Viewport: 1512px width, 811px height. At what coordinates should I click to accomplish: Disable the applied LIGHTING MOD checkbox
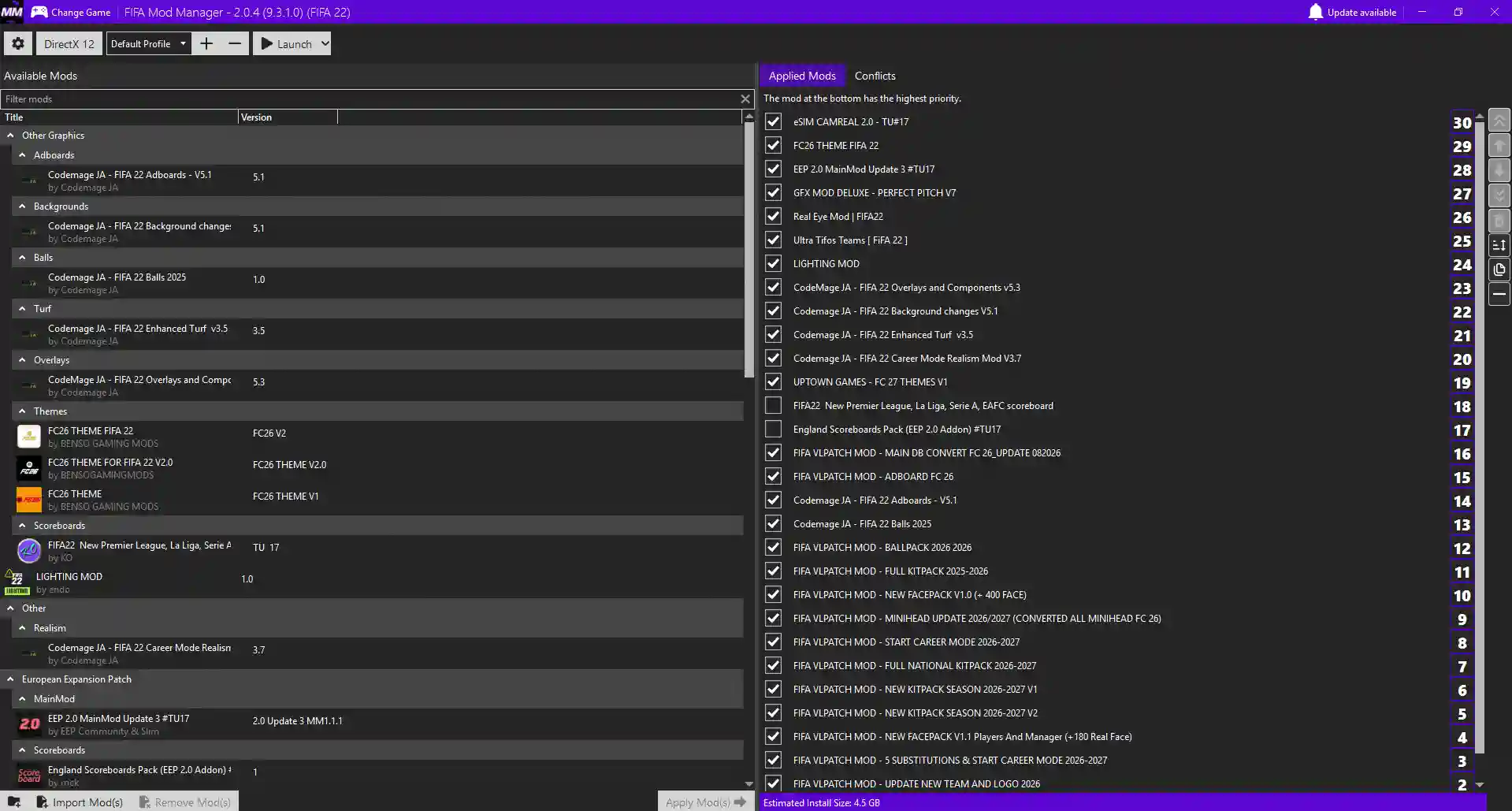[x=773, y=263]
